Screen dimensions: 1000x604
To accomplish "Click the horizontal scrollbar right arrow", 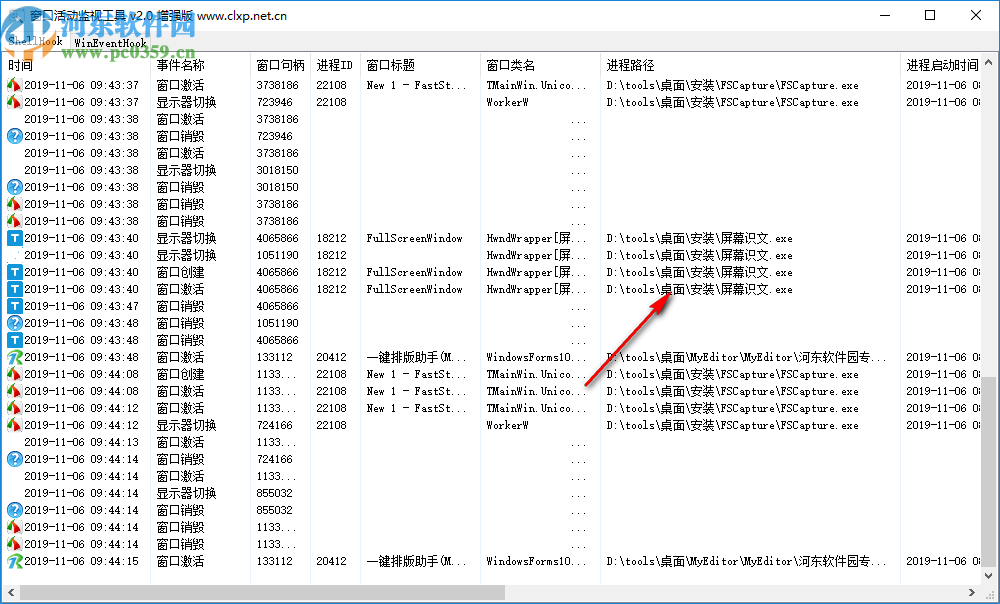I will (x=972, y=593).
